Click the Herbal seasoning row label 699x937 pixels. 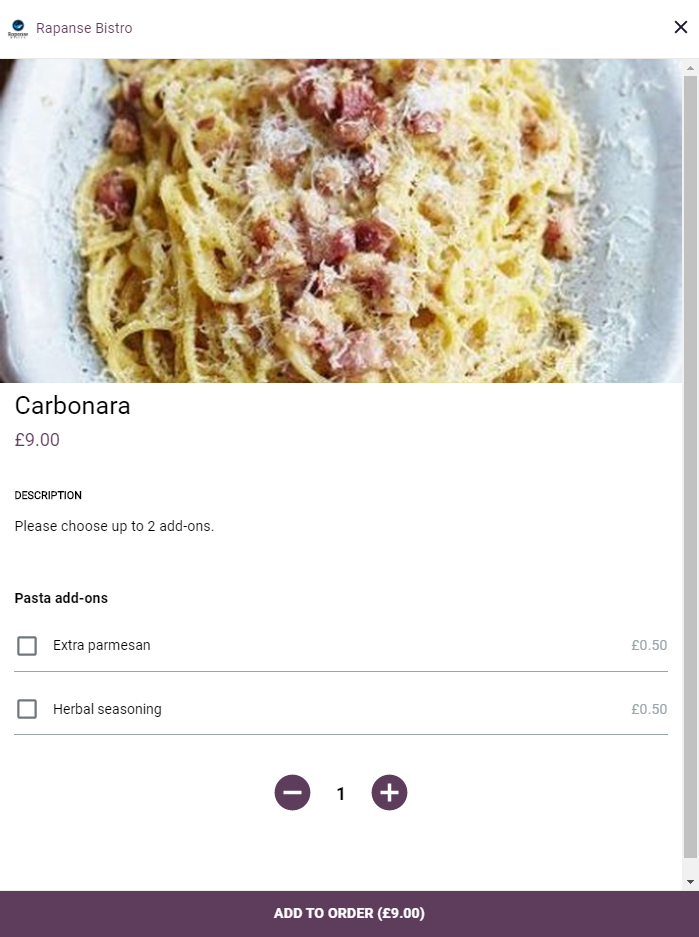click(x=108, y=709)
